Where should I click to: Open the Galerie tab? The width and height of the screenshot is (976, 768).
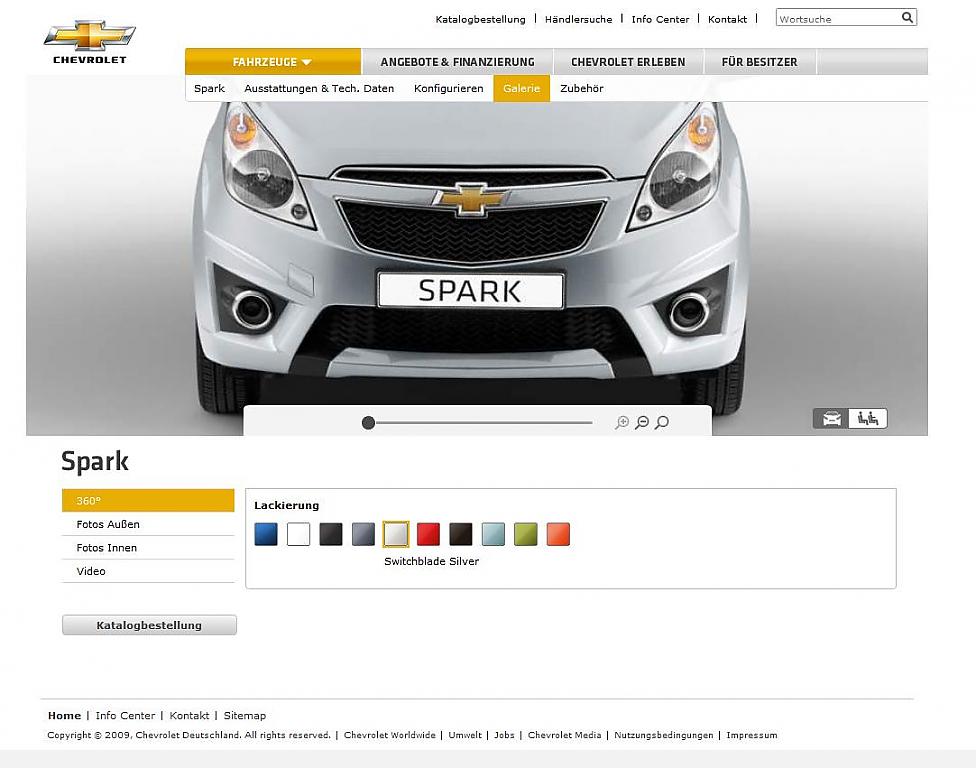tap(521, 88)
